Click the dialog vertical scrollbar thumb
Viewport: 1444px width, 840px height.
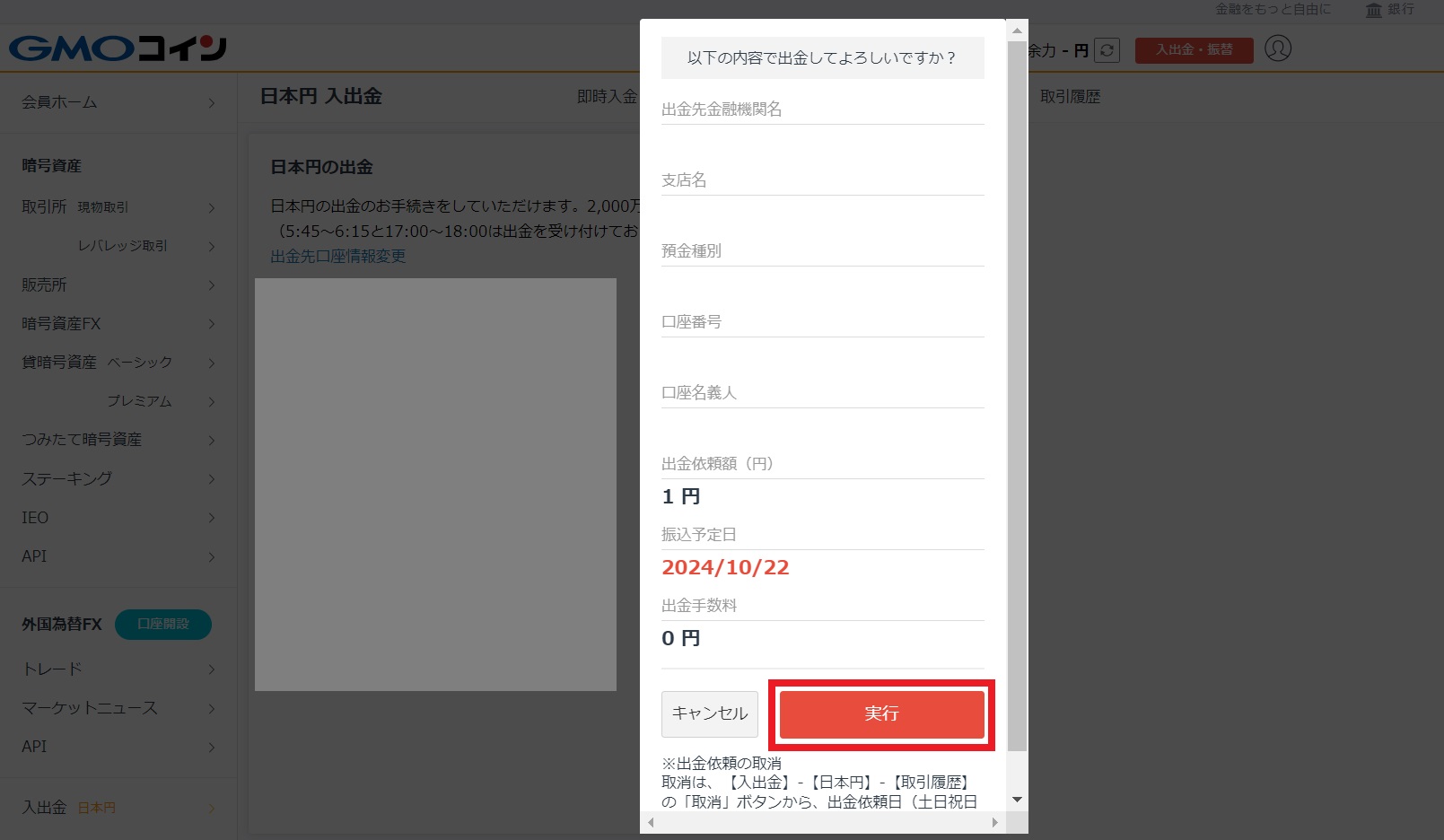(1017, 396)
